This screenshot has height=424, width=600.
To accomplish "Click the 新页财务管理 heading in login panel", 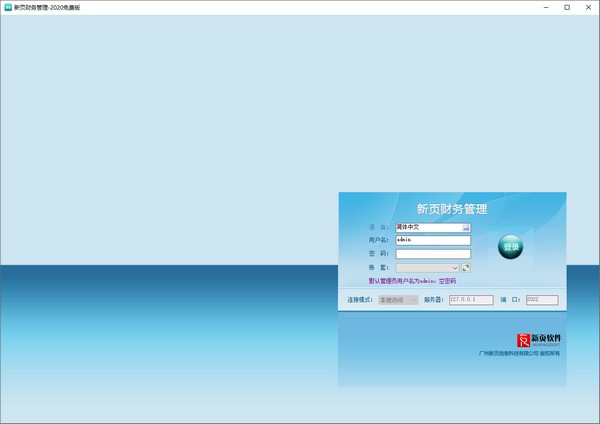I will (x=452, y=209).
